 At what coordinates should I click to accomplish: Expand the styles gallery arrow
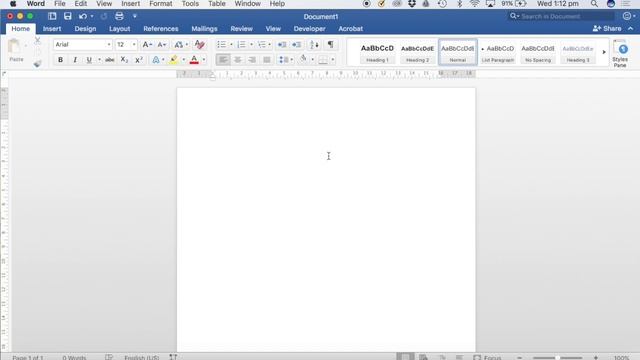click(604, 52)
